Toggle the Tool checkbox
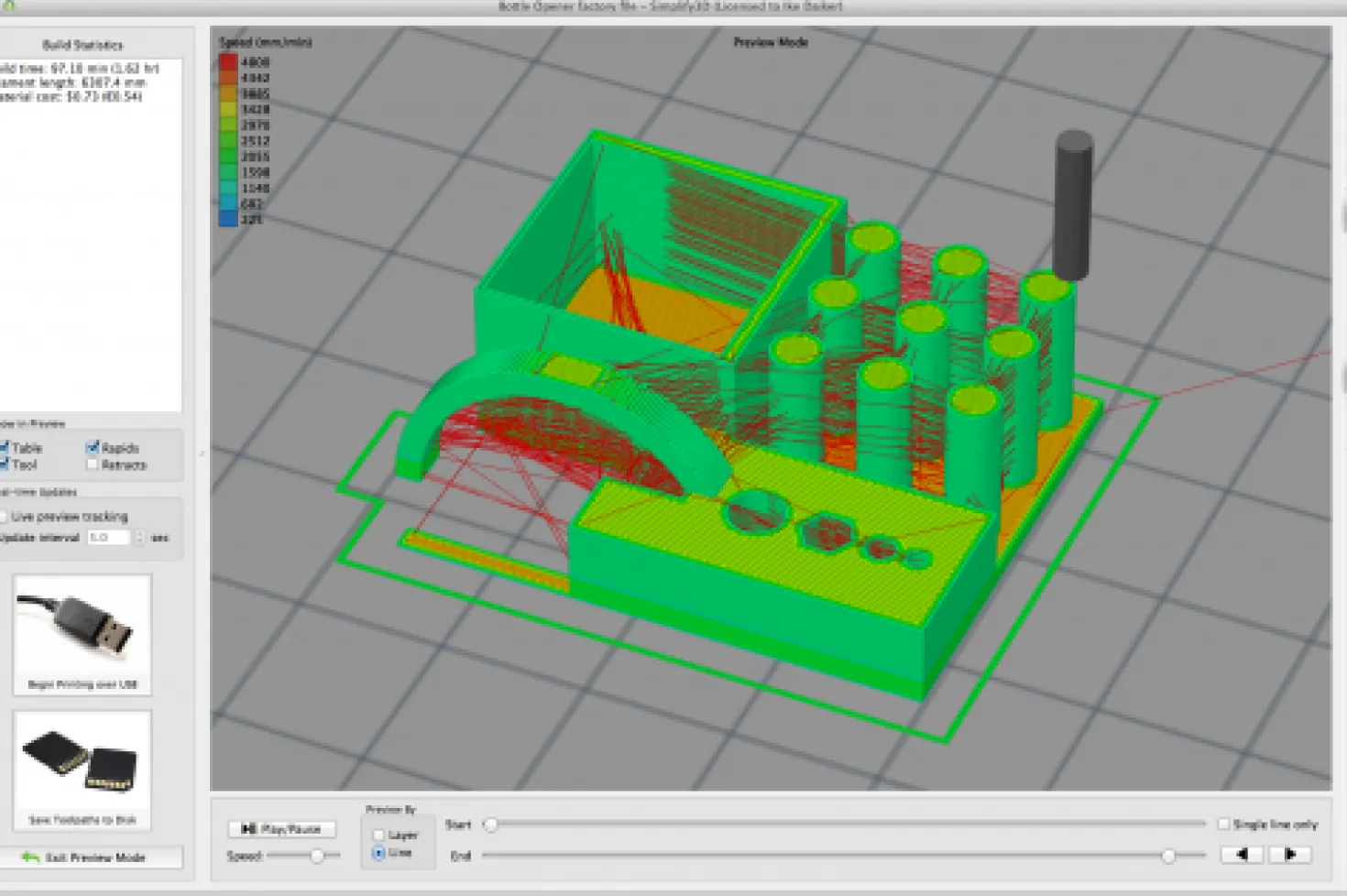 (3, 464)
